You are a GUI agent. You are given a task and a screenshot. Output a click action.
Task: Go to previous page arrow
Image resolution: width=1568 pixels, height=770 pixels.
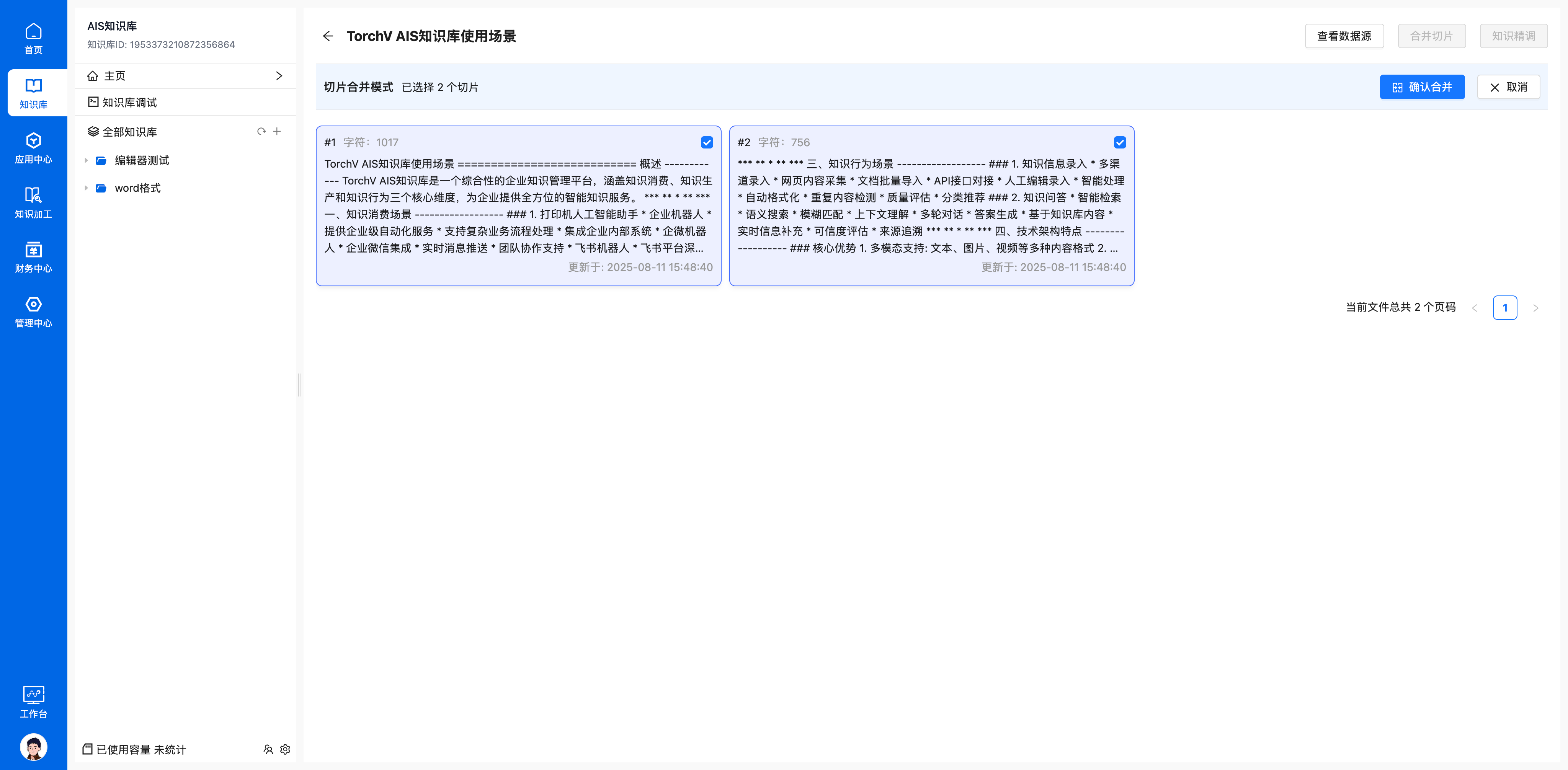(x=1474, y=308)
